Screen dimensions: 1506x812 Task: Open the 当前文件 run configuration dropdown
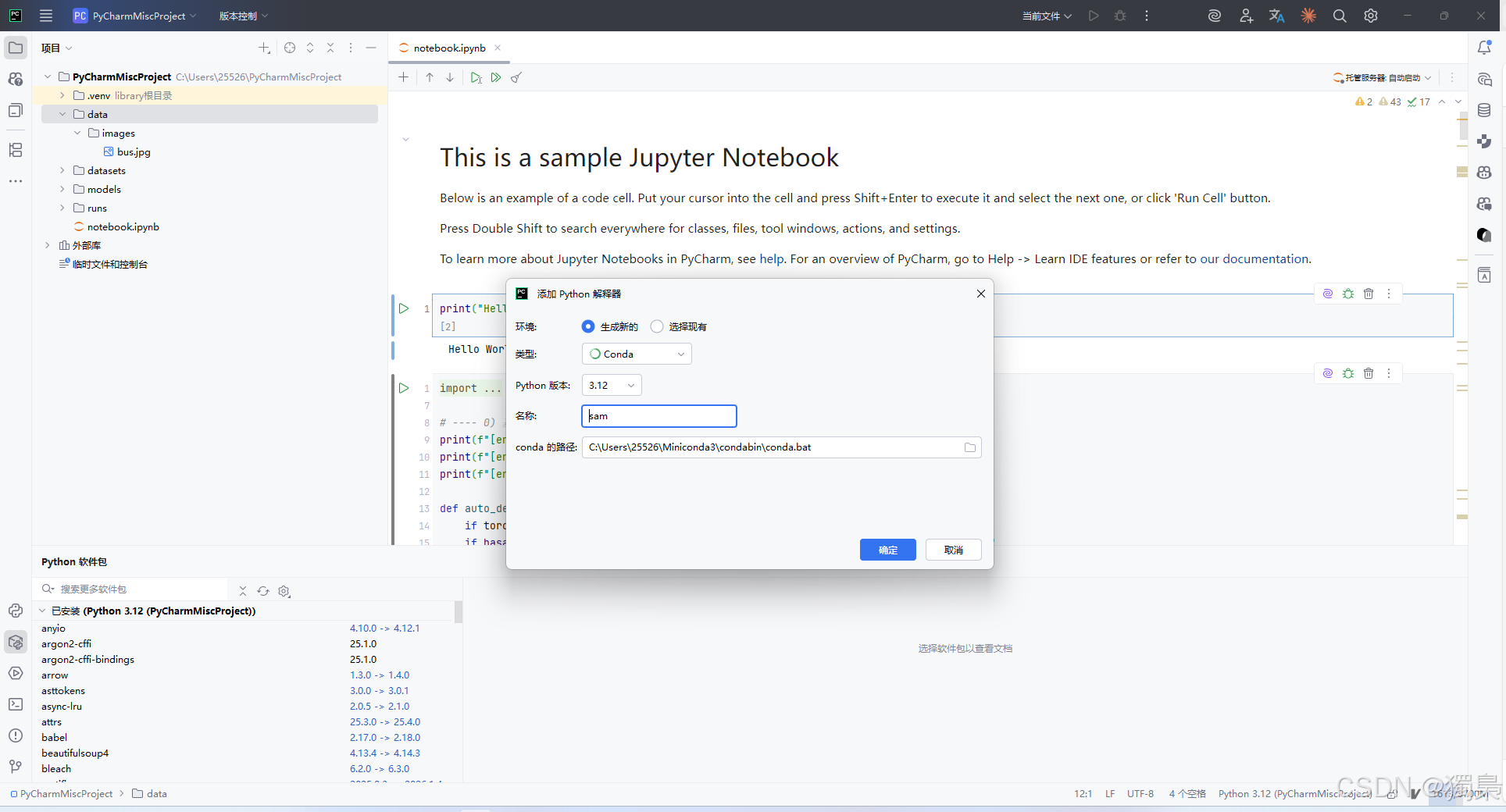[1047, 16]
